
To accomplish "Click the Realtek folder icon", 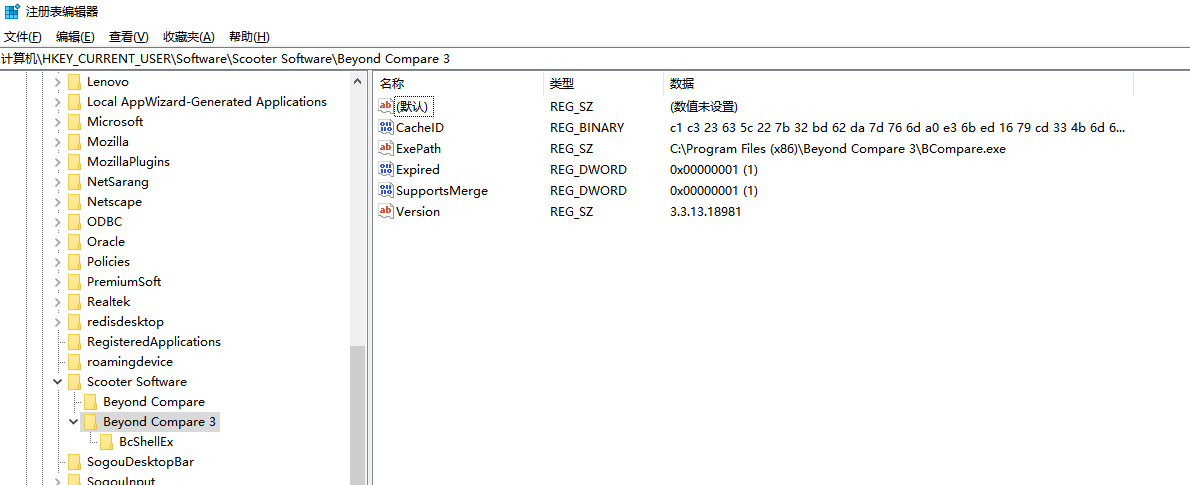I will click(x=74, y=301).
